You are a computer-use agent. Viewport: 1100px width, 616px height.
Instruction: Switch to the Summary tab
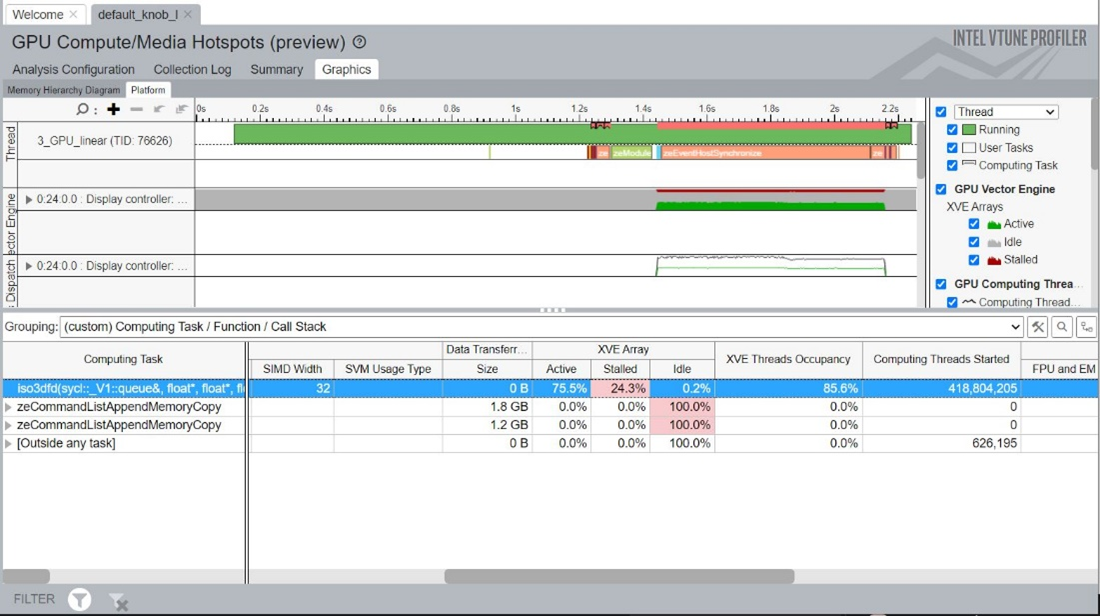276,69
